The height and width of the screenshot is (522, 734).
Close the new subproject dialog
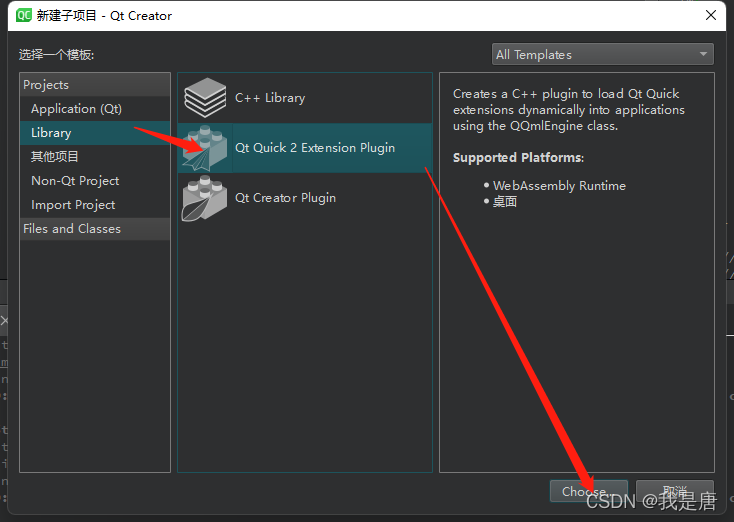pyautogui.click(x=711, y=15)
